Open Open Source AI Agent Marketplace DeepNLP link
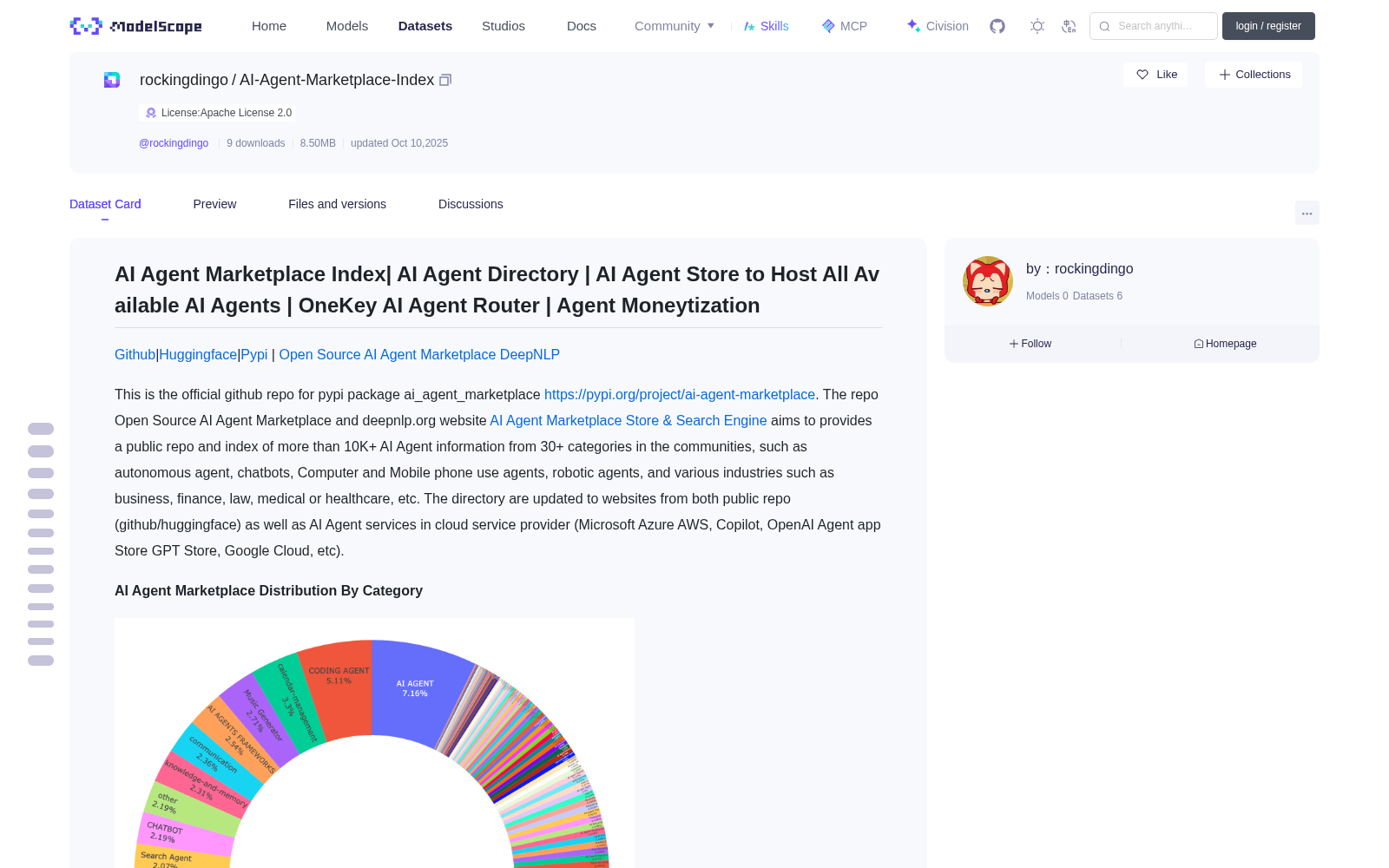 (x=419, y=354)
